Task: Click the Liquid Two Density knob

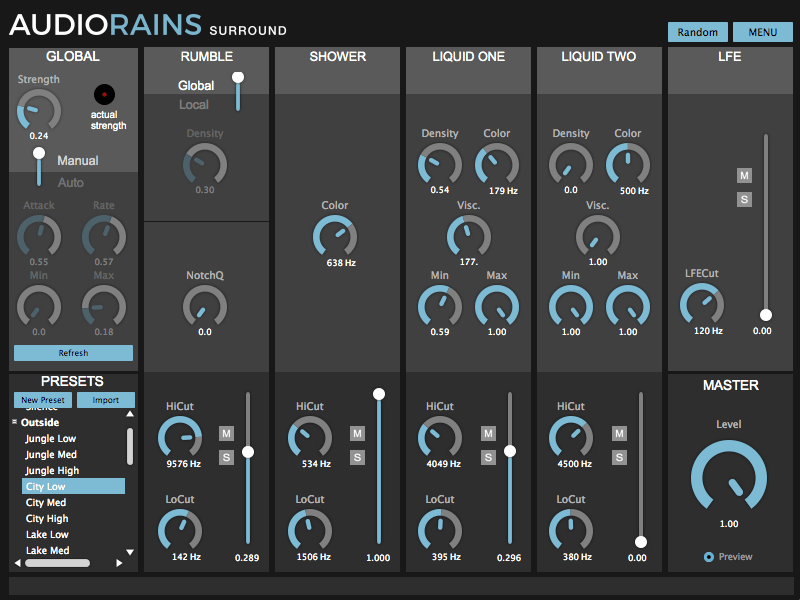Action: [x=570, y=165]
